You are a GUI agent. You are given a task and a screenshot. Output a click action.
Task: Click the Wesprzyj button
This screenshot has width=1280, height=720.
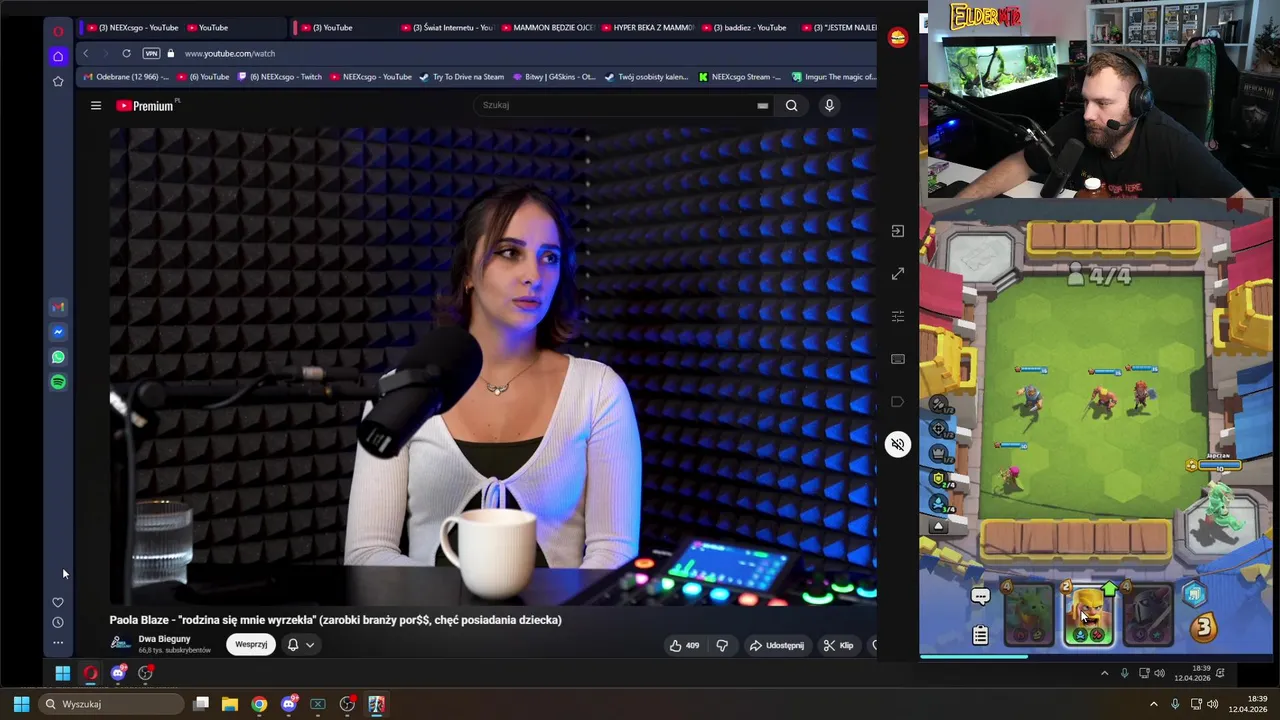tap(251, 645)
